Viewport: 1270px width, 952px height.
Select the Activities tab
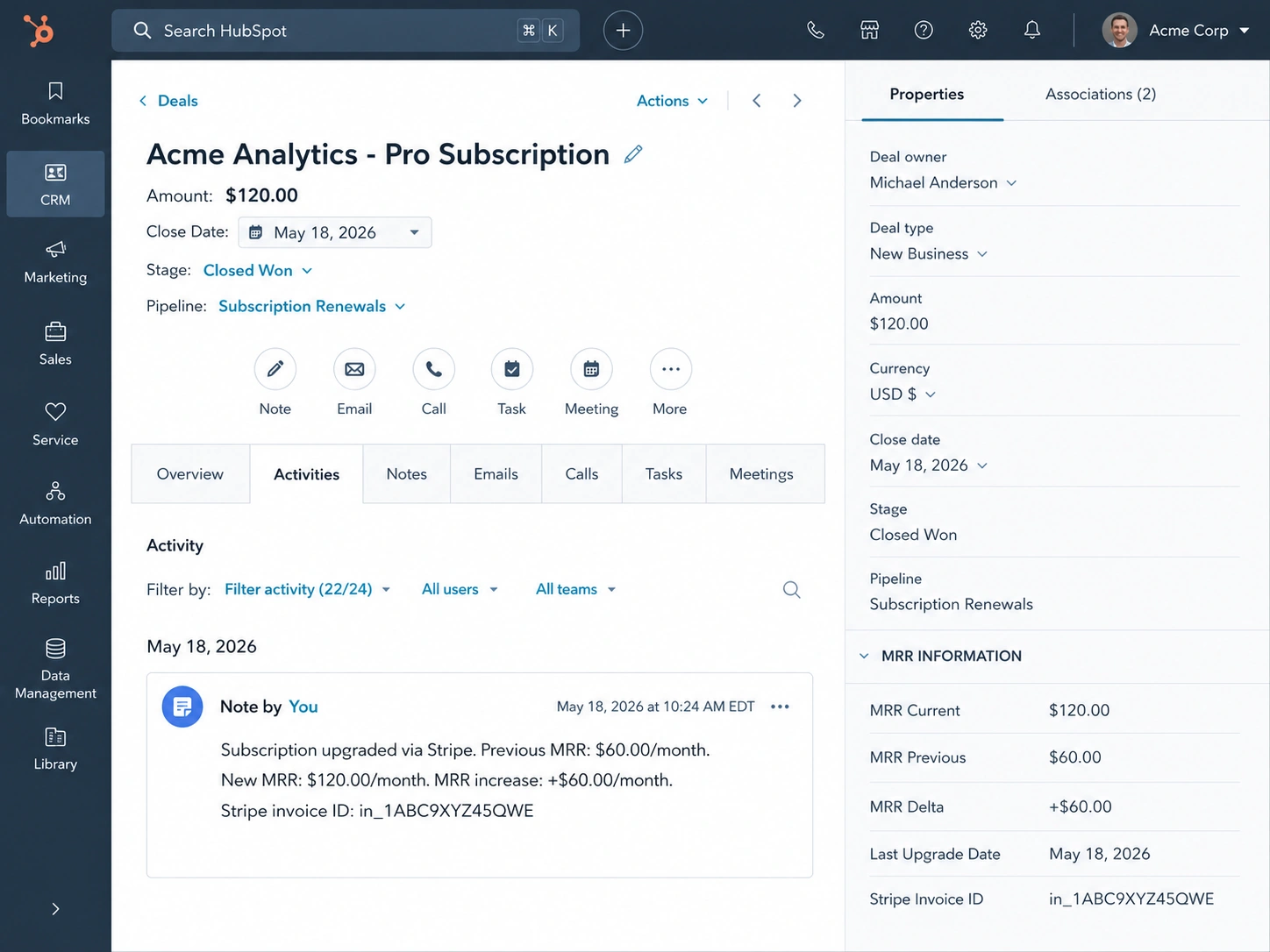[x=306, y=474]
